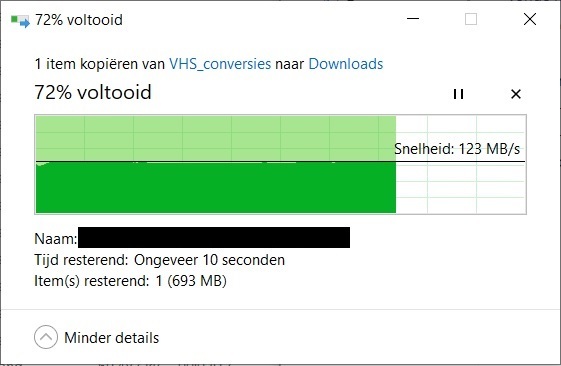Click the large 72% voltooid heading

[x=93, y=92]
